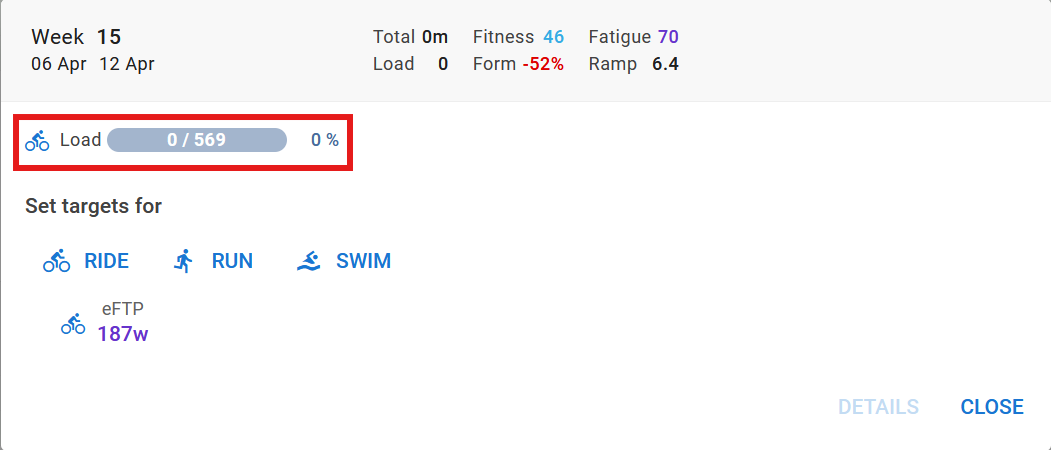Viewport: 1051px width, 450px height.
Task: Click the 0 % load percentage
Action: (x=324, y=140)
